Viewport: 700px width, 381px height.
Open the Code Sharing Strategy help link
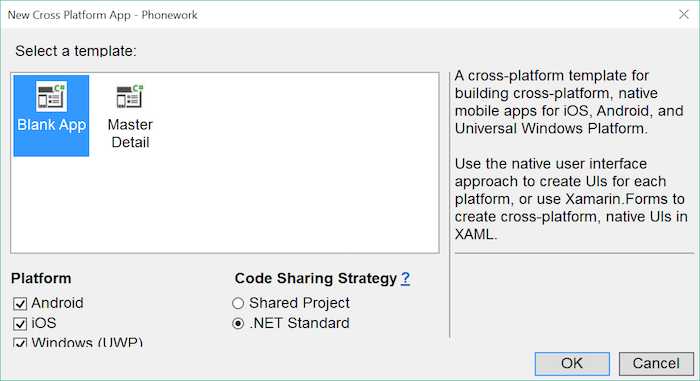pos(405,278)
